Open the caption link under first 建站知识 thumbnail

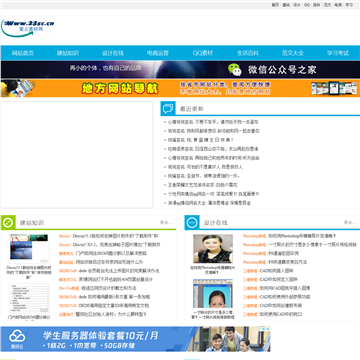(29, 272)
